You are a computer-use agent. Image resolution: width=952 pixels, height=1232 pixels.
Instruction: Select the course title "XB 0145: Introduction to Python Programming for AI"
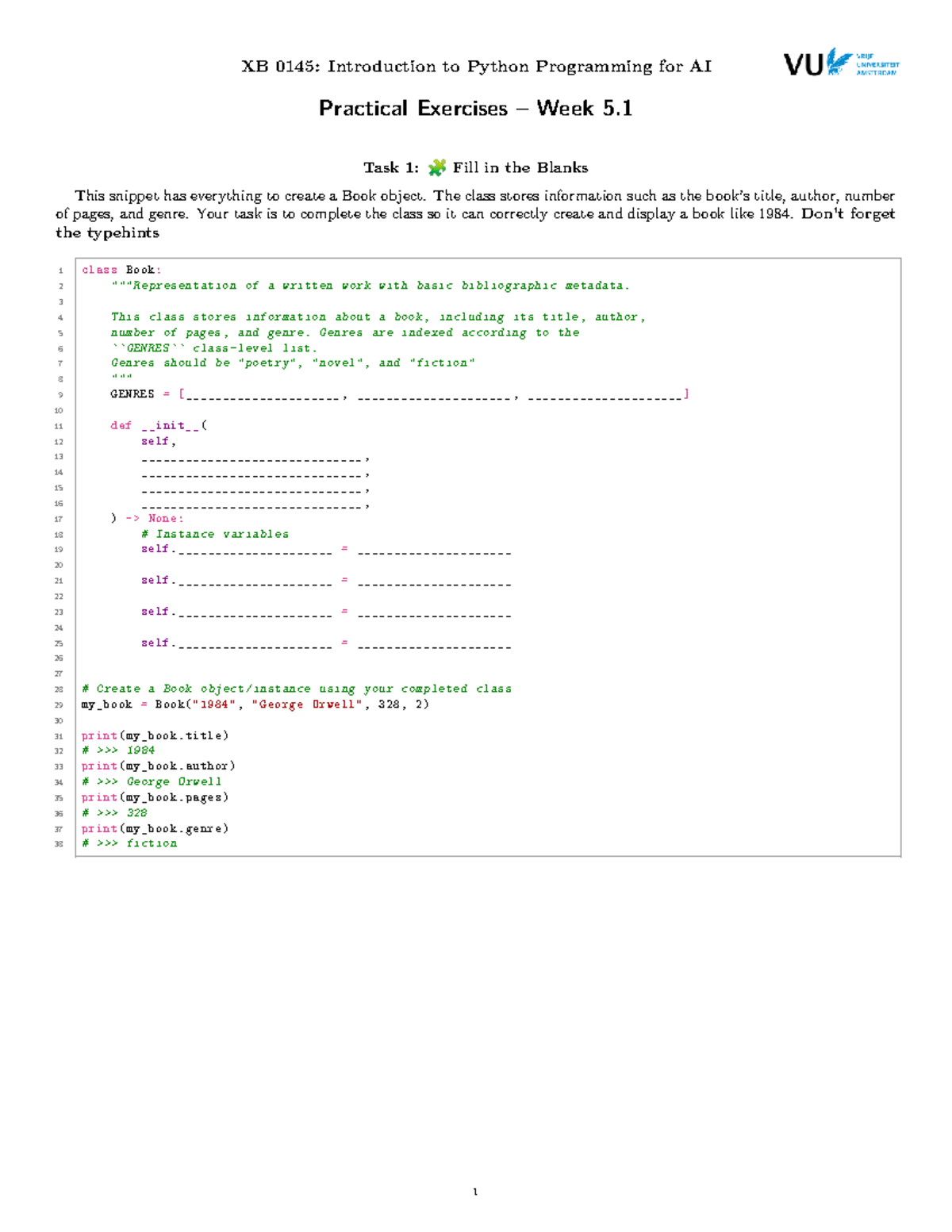coord(476,67)
